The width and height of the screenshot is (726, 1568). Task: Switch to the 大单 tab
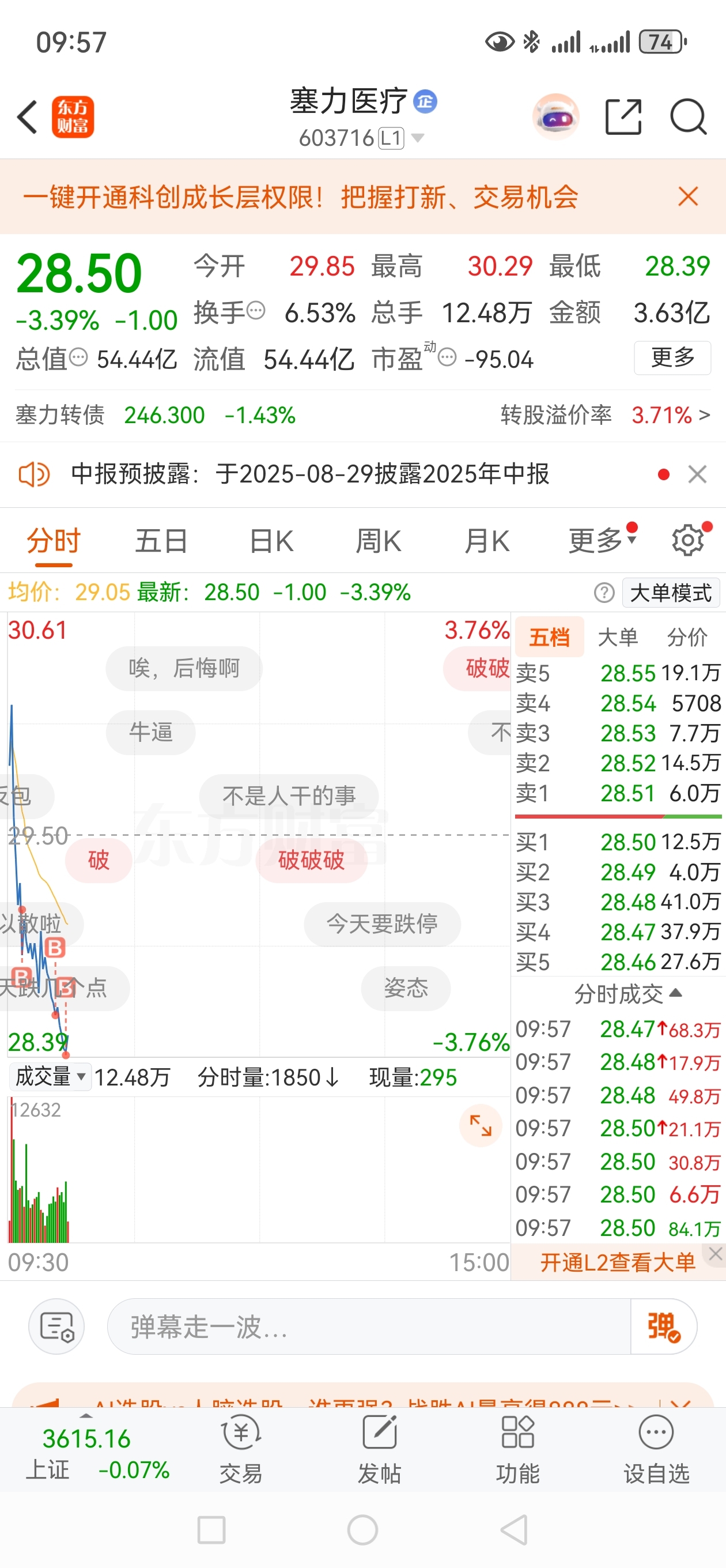point(618,638)
